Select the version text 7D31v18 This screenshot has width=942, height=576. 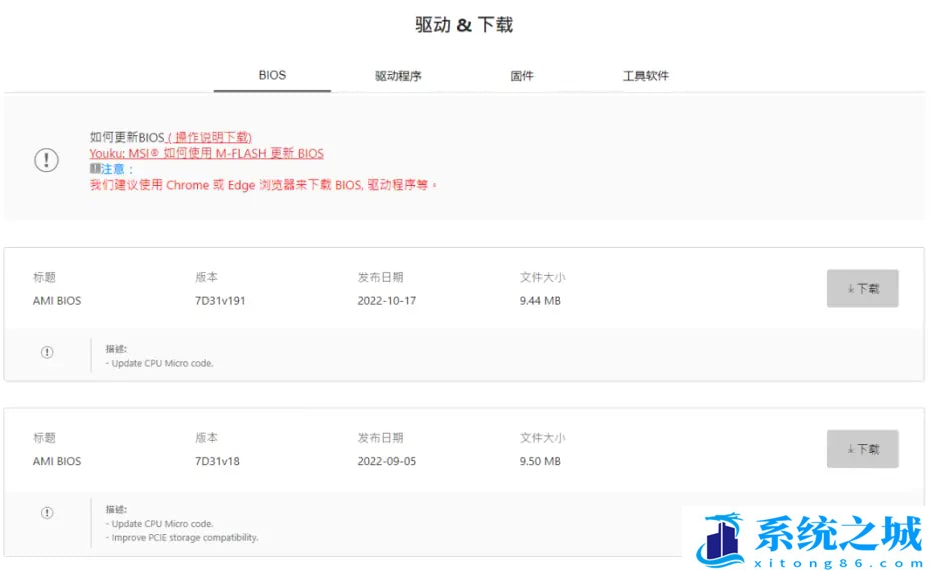(217, 461)
